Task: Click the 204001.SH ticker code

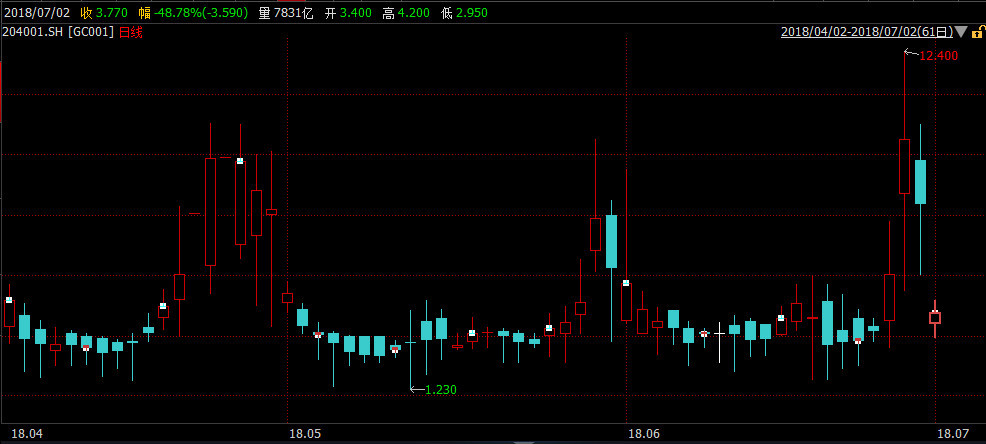Action: (32, 33)
